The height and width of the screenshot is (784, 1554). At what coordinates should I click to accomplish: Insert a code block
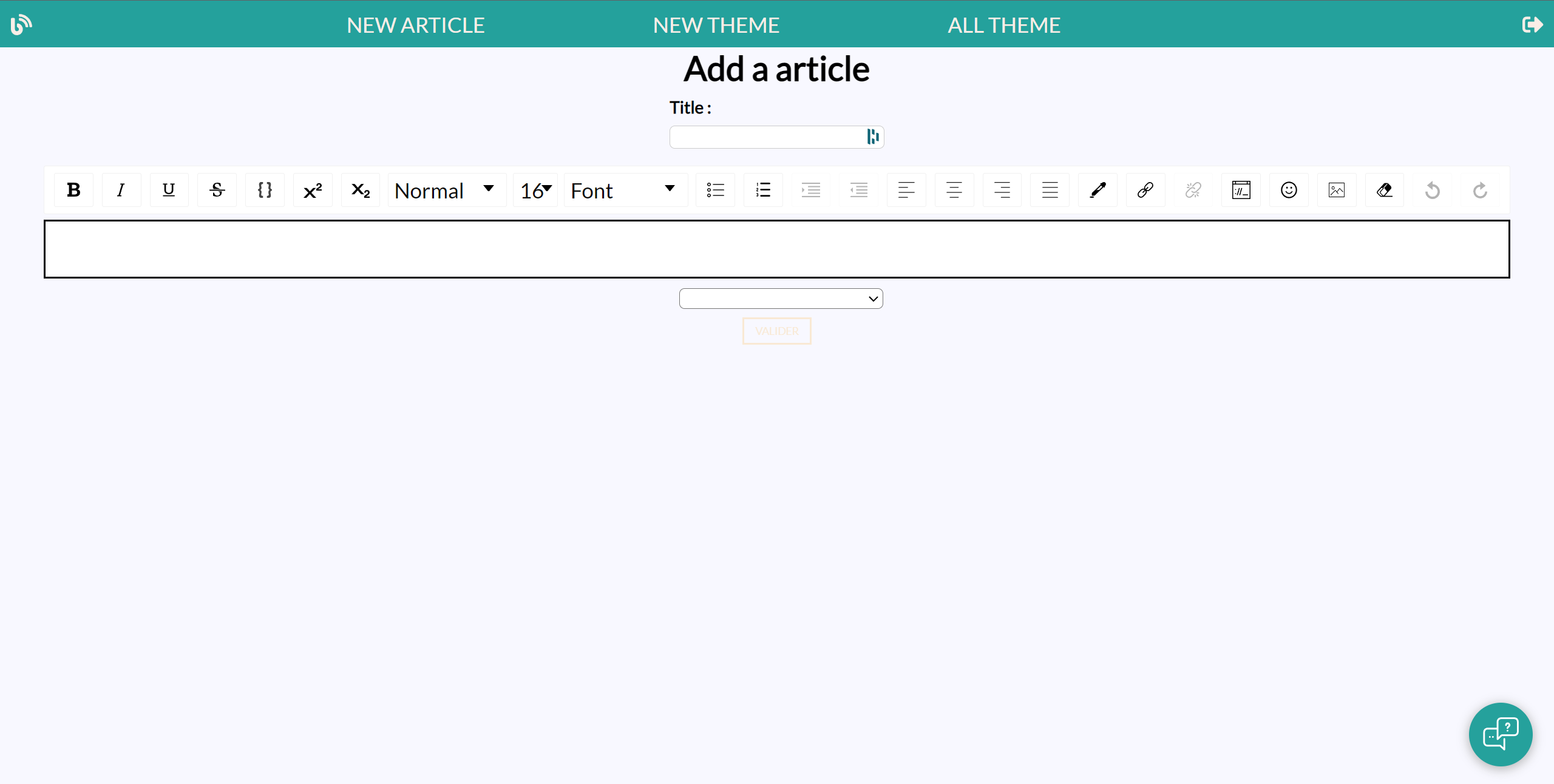[x=264, y=190]
